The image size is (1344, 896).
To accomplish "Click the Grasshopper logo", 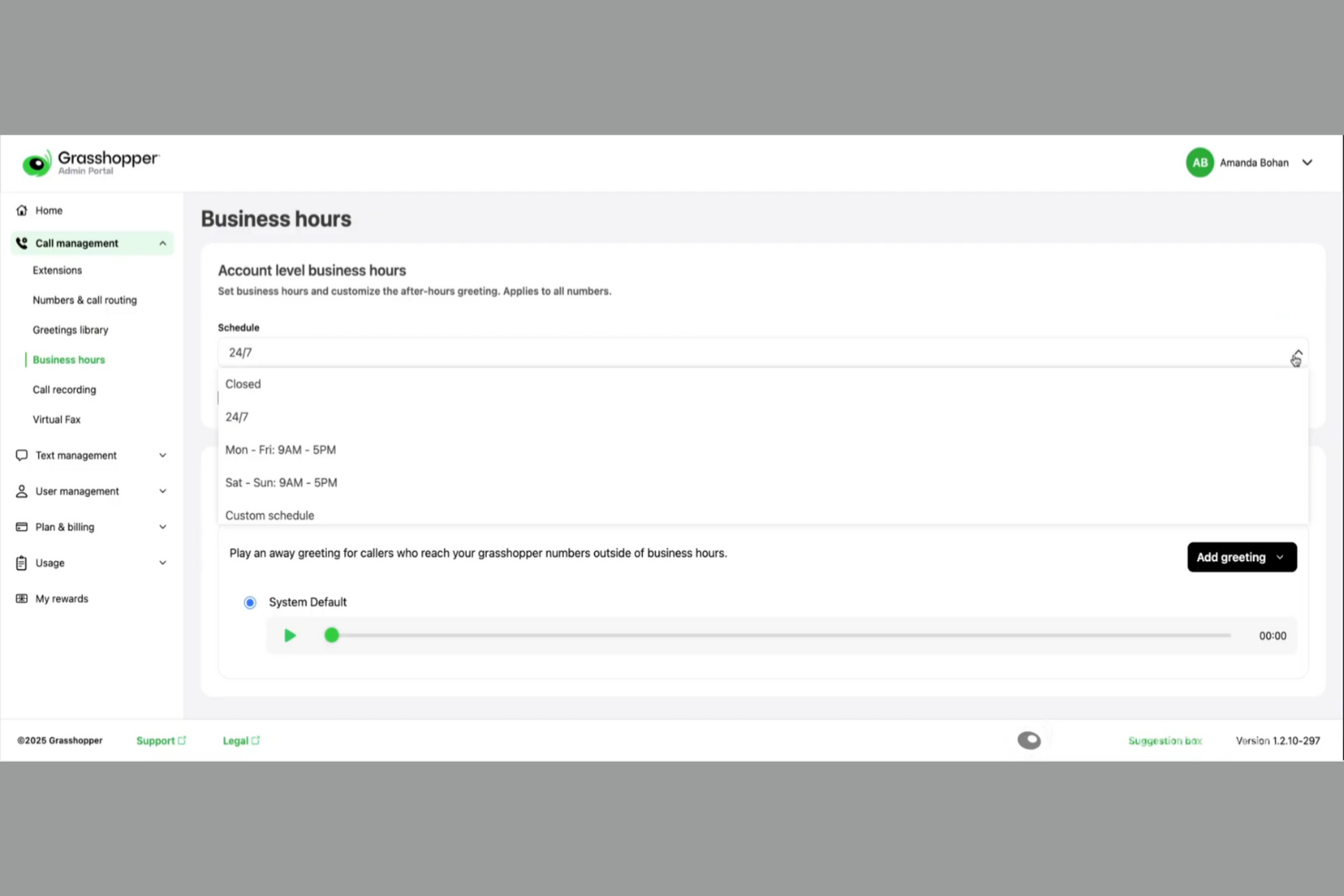I will point(90,162).
